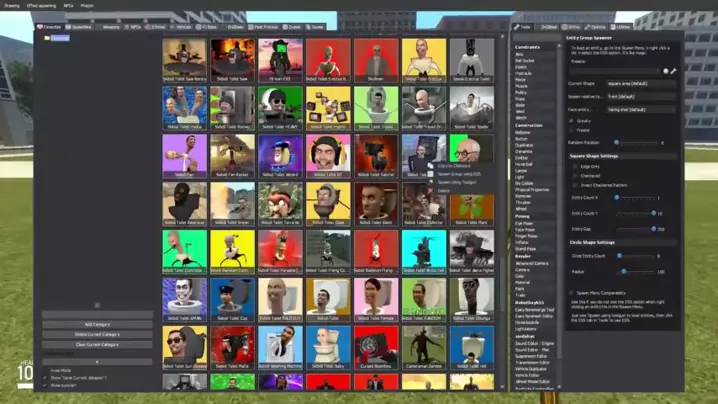Choose Delete from the context menu
Screen dimensions: 718x404
pyautogui.click(x=445, y=190)
